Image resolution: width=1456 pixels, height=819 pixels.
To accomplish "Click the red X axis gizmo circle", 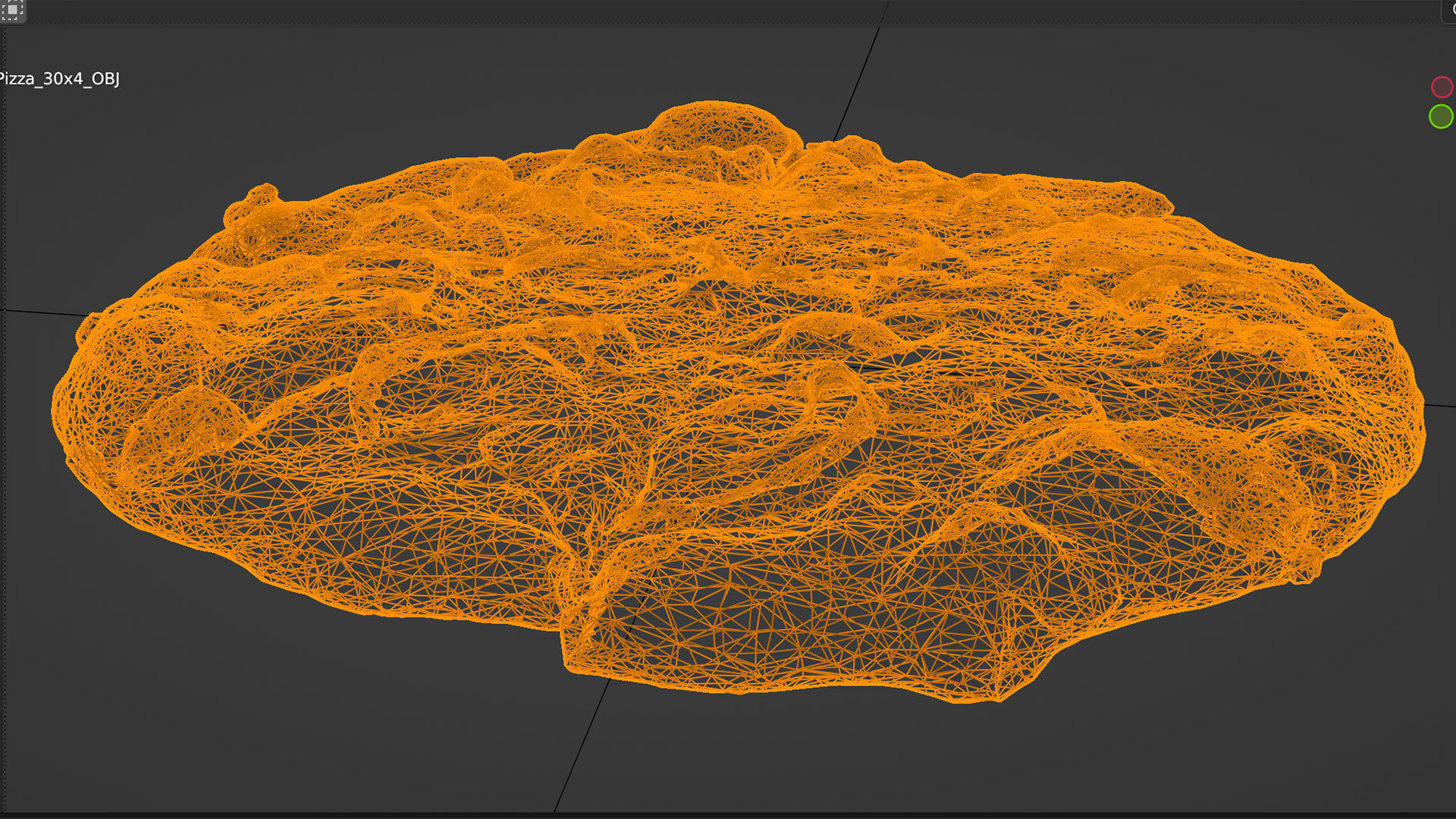I will [x=1441, y=87].
